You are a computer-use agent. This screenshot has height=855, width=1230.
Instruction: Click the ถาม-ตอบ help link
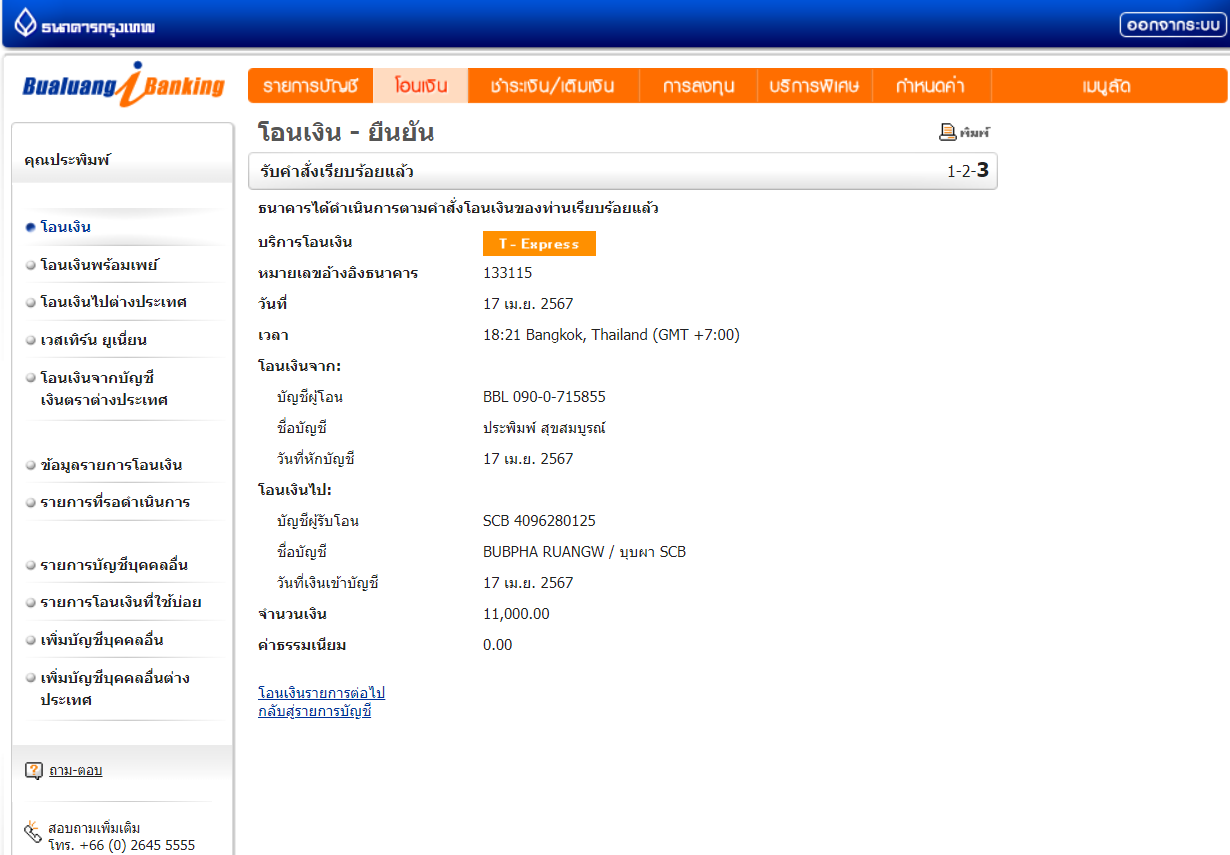point(75,770)
